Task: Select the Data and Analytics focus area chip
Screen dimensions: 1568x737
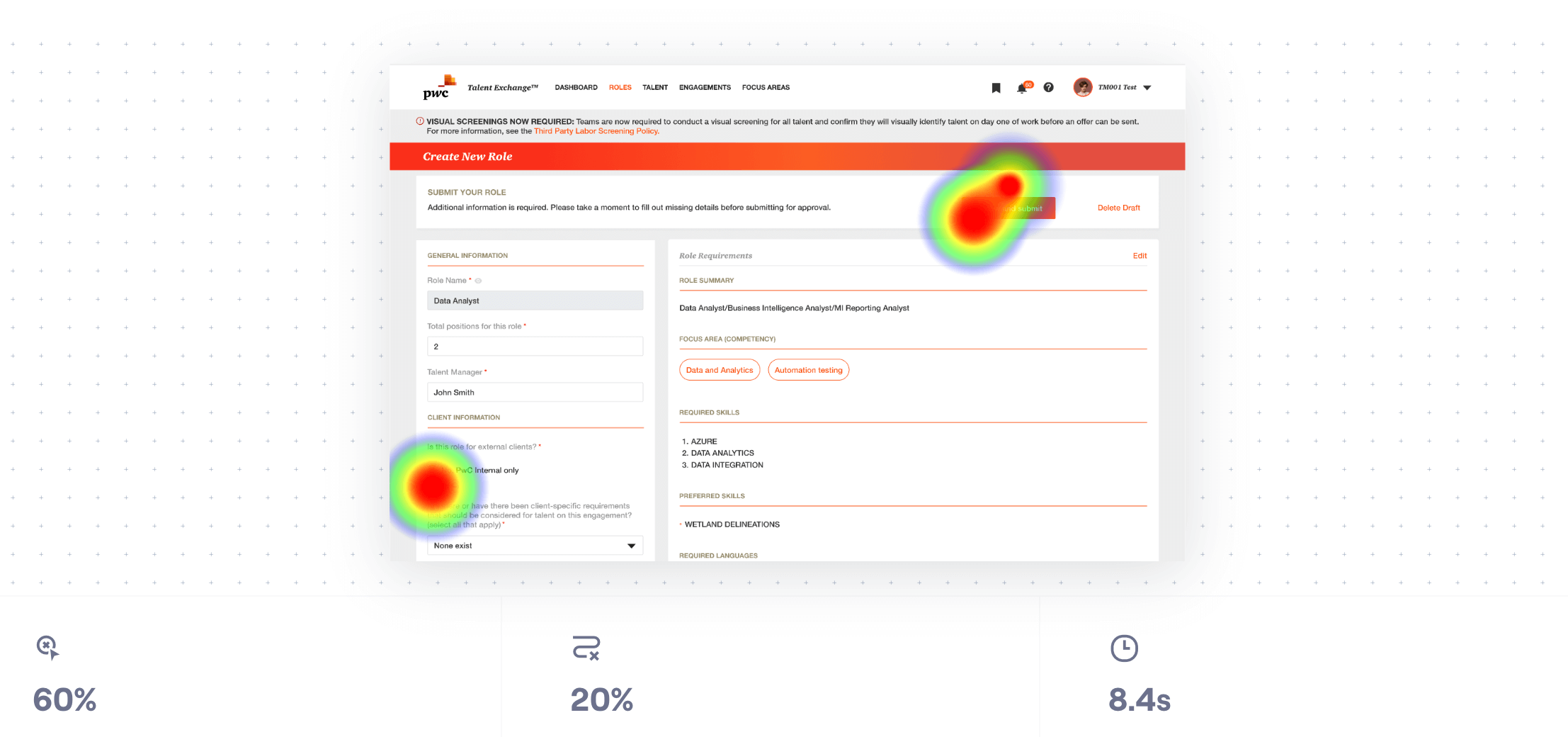Action: pos(719,370)
